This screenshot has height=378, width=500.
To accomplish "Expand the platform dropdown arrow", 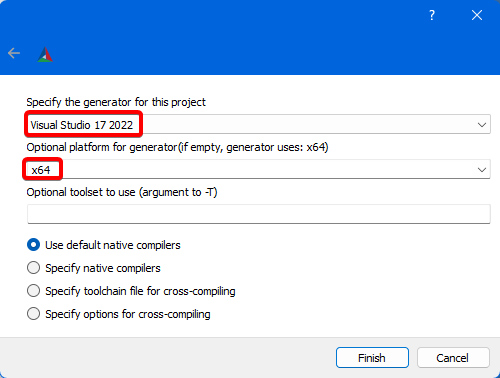I will (482, 170).
